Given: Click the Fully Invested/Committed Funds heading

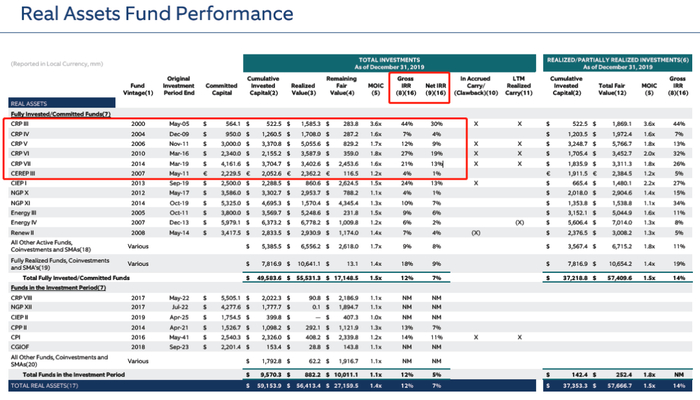Looking at the screenshot, I should pos(60,114).
